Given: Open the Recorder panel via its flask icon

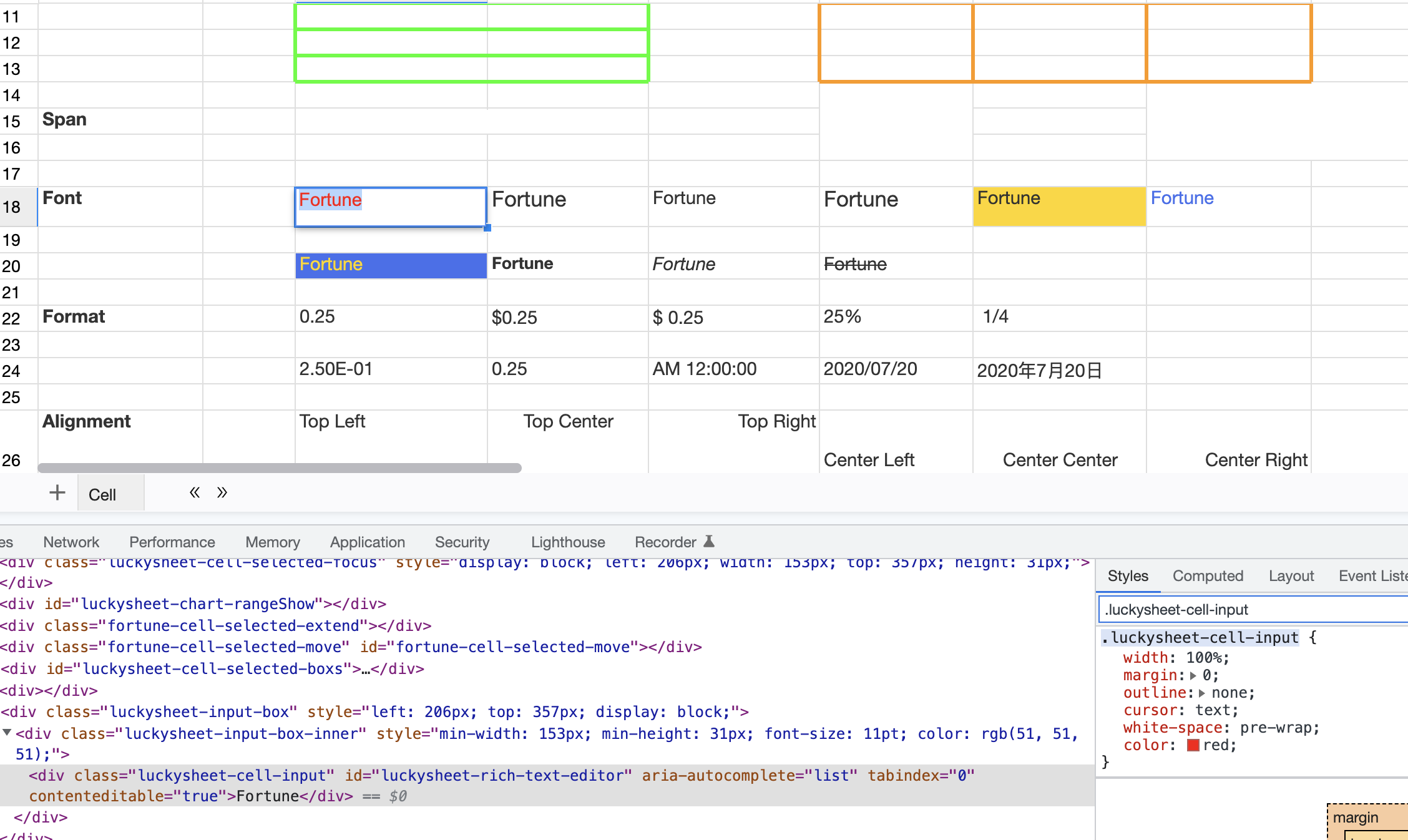Looking at the screenshot, I should coord(710,542).
